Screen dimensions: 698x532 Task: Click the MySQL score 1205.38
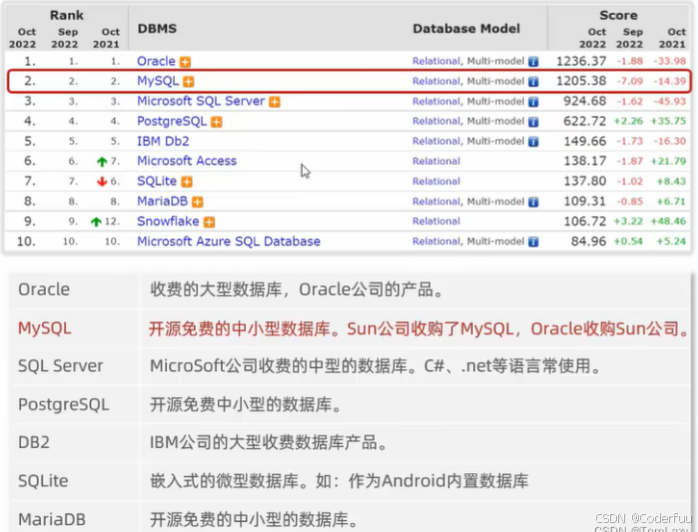tap(581, 81)
